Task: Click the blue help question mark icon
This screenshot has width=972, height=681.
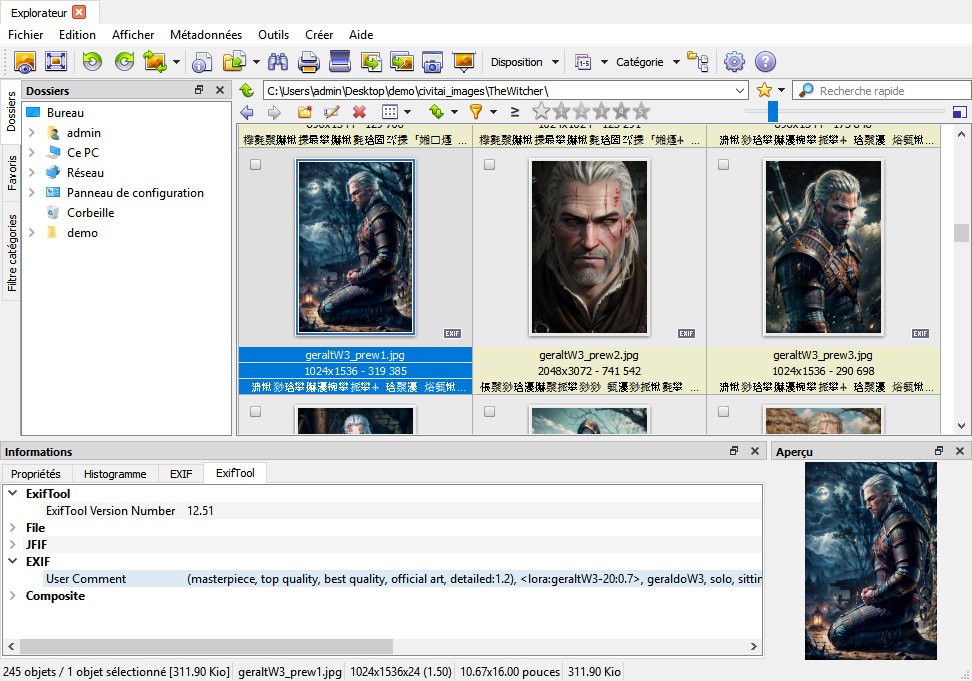Action: [x=765, y=62]
